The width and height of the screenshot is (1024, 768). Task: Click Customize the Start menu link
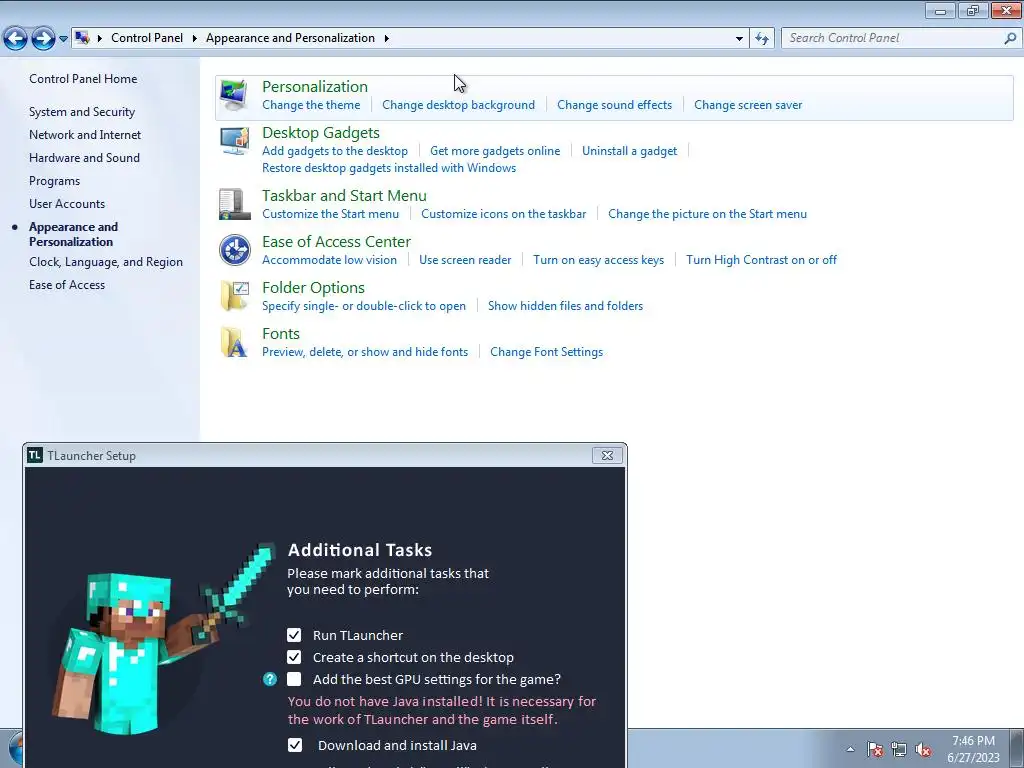[x=330, y=214]
